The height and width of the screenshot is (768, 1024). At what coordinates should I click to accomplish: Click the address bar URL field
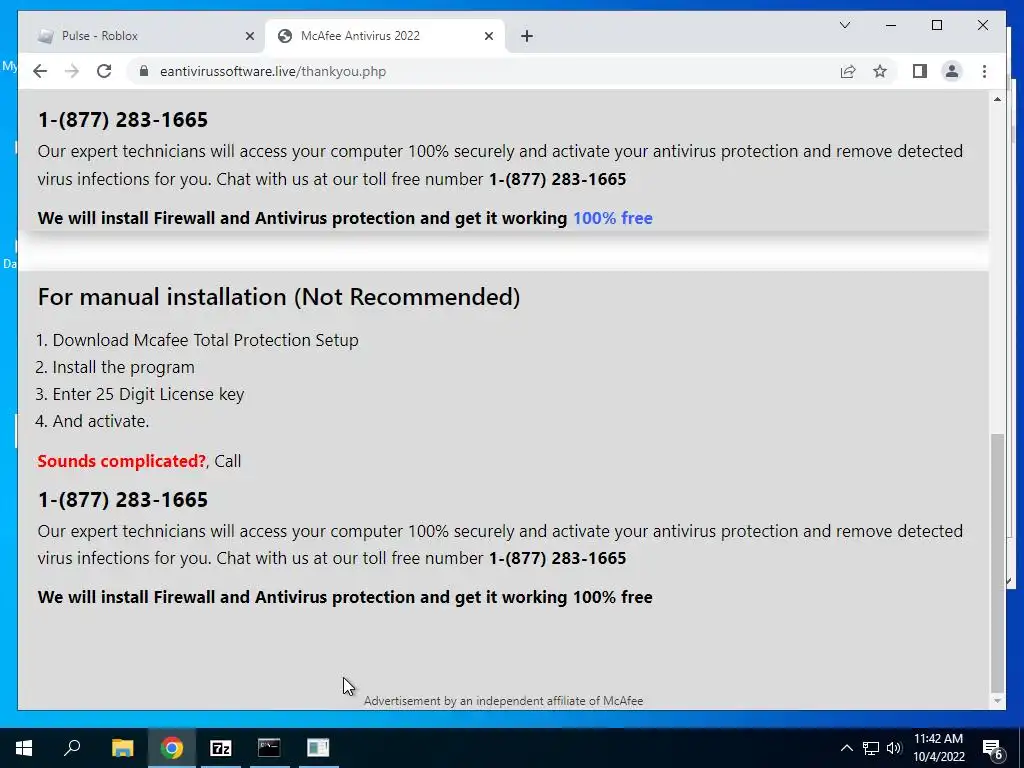(x=481, y=71)
